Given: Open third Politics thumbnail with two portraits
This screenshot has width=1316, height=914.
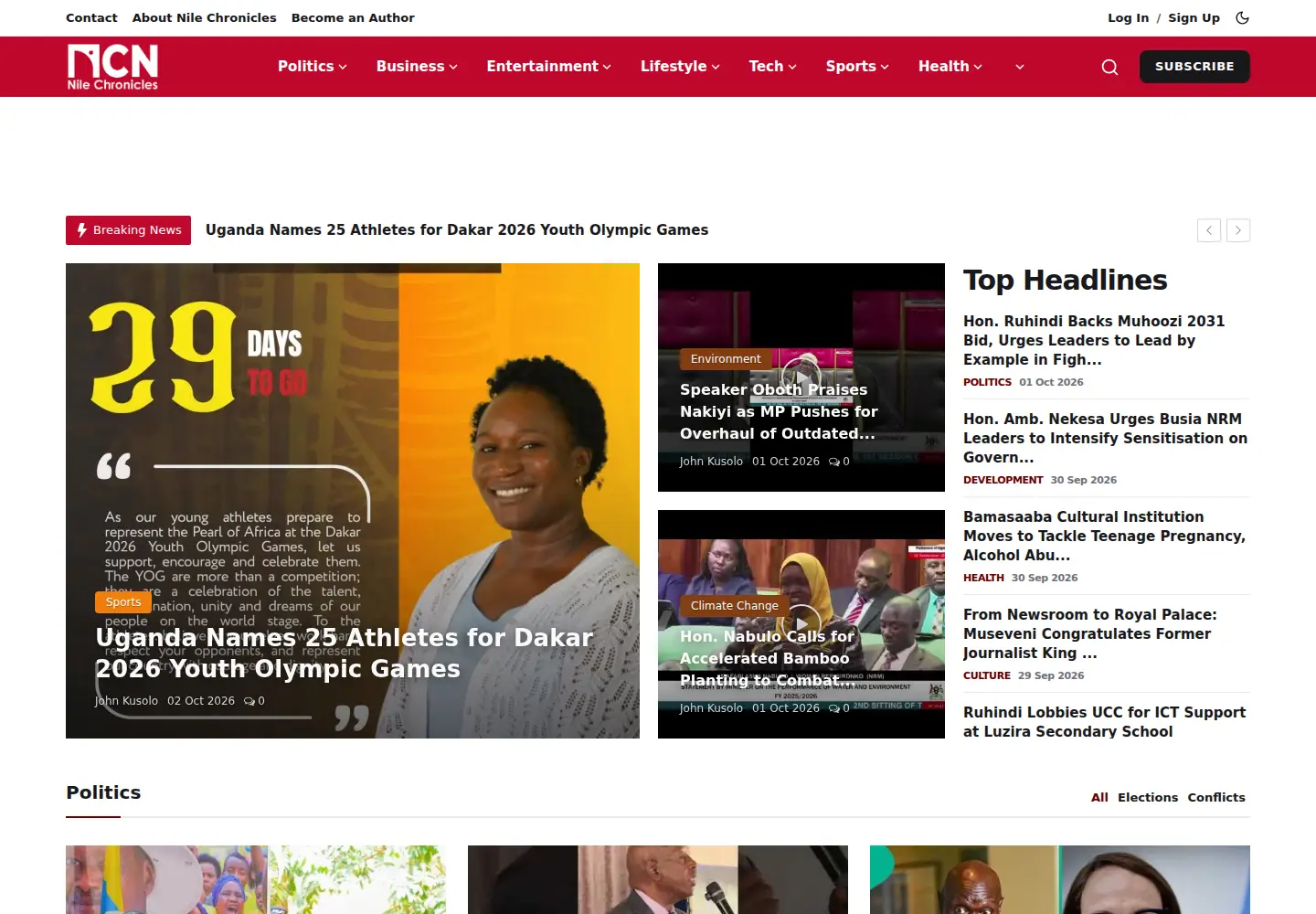Looking at the screenshot, I should [1060, 879].
